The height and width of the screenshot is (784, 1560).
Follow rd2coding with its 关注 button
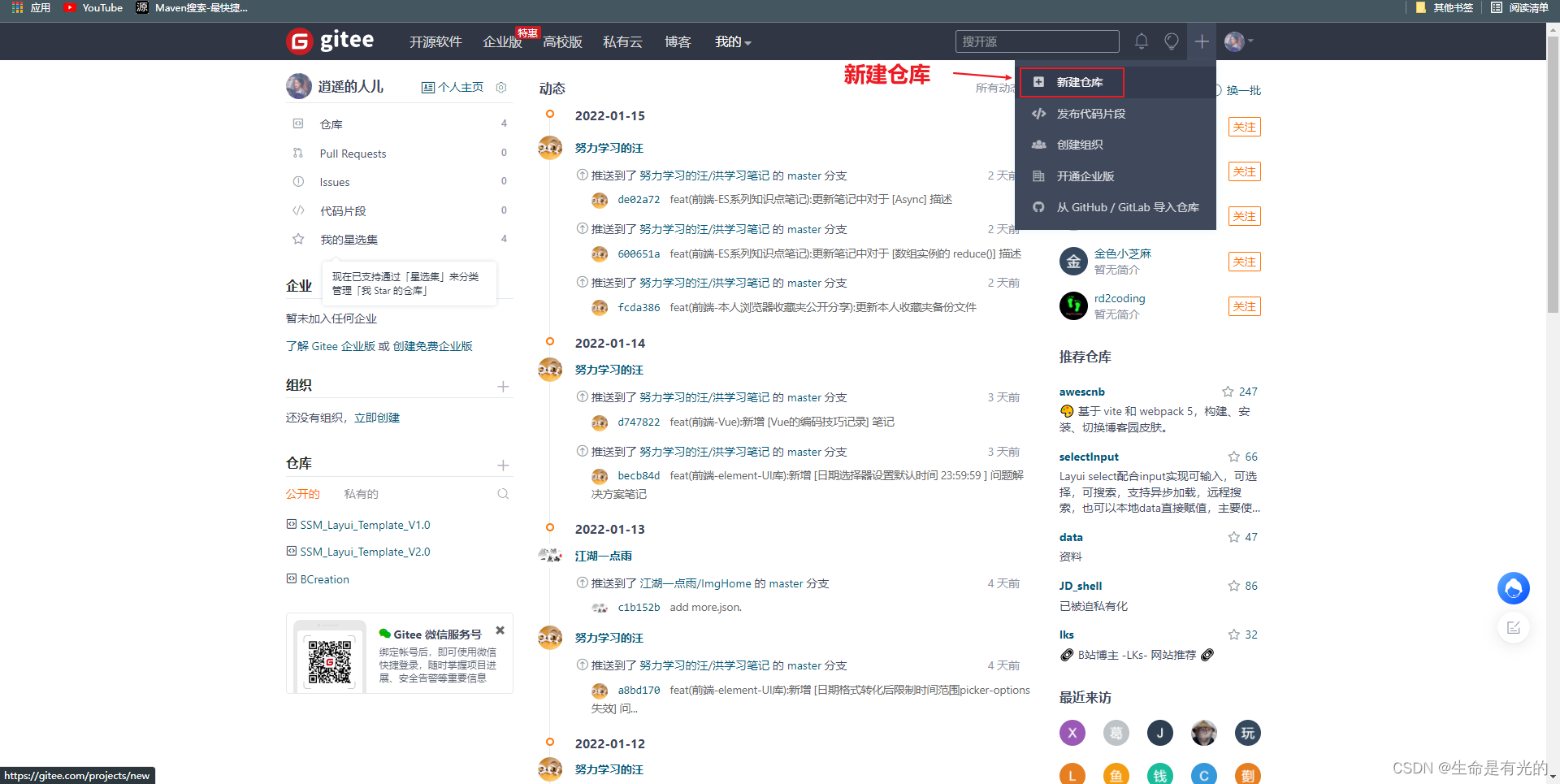pyautogui.click(x=1244, y=305)
